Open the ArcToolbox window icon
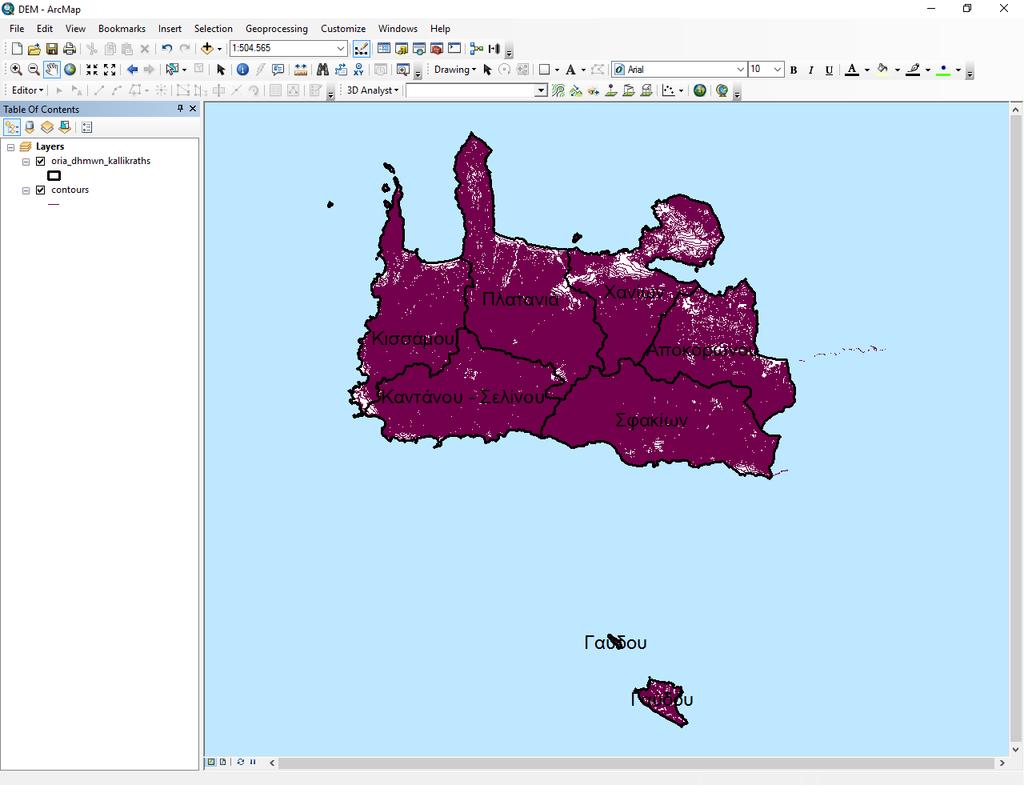 (437, 48)
